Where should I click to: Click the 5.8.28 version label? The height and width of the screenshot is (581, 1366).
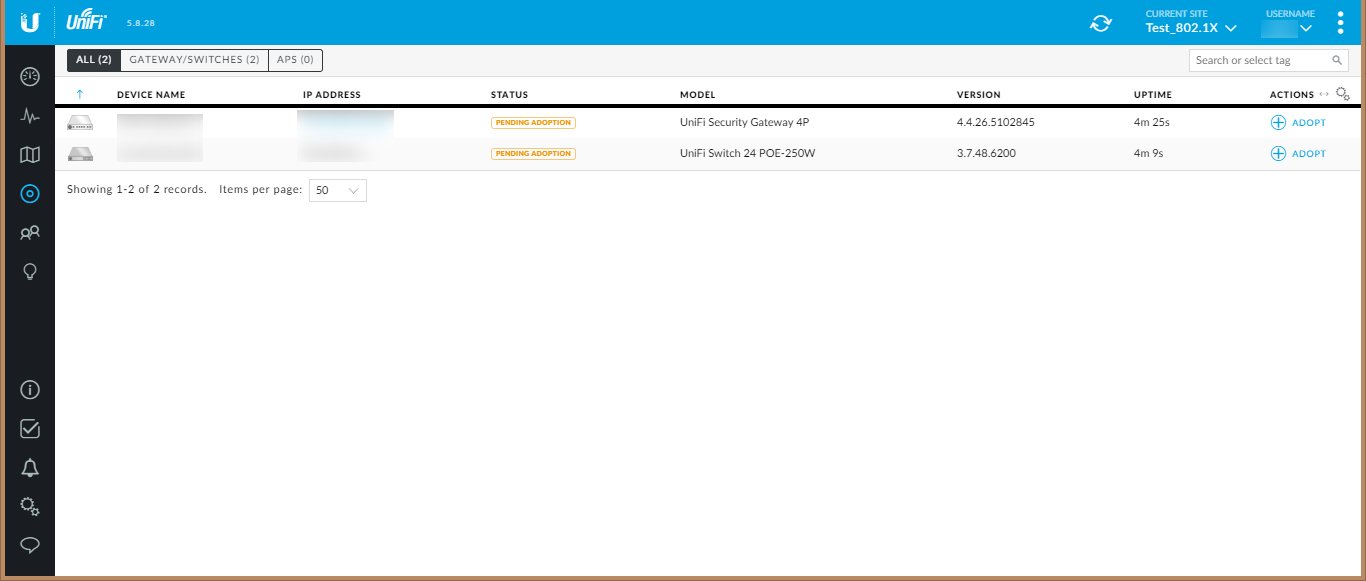coord(140,22)
